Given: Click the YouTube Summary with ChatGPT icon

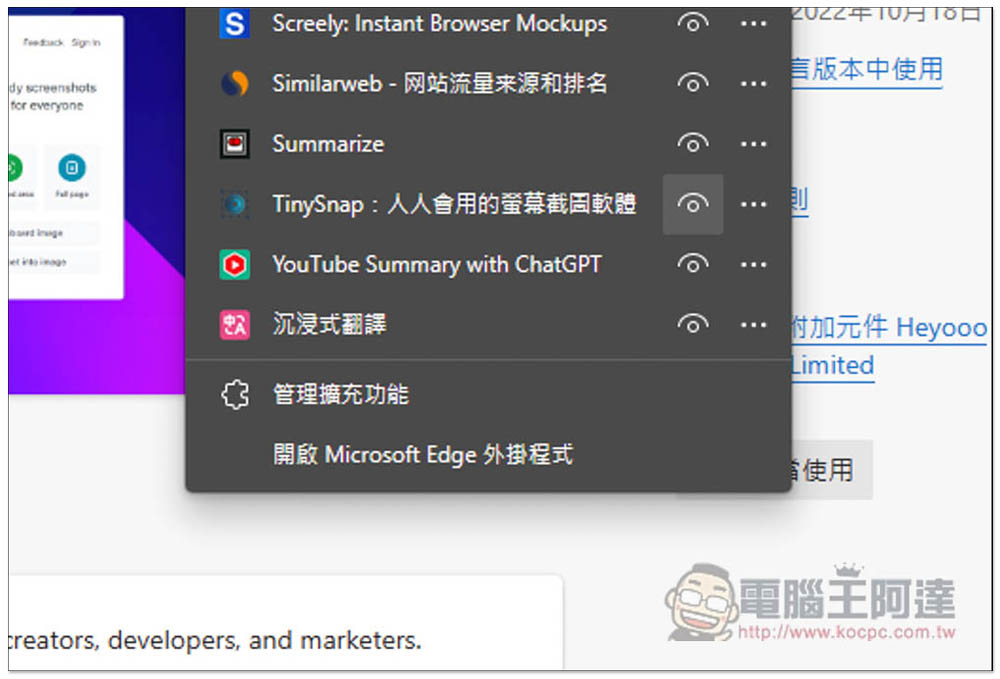Looking at the screenshot, I should click(234, 264).
